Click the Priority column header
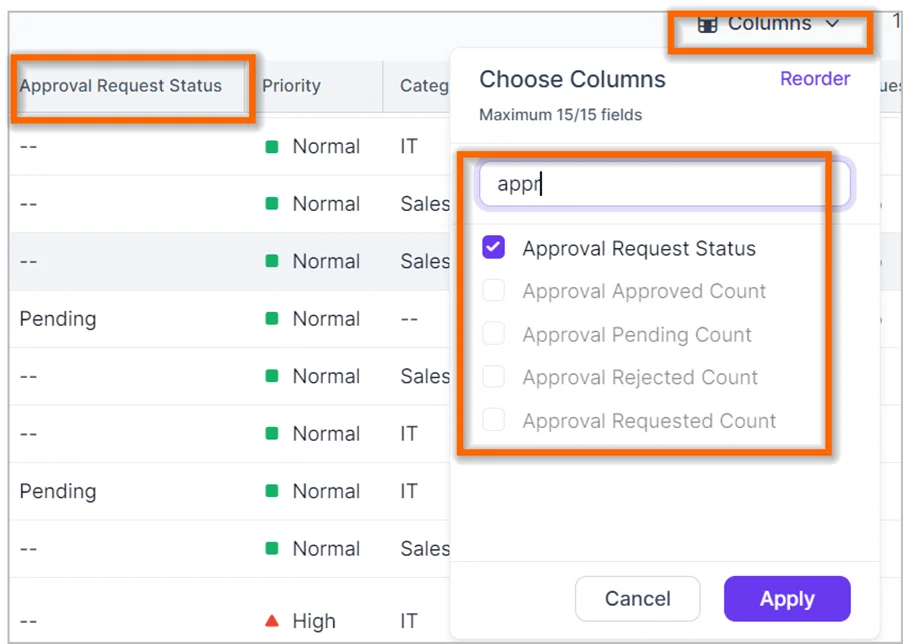The image size is (903, 644). click(x=291, y=86)
